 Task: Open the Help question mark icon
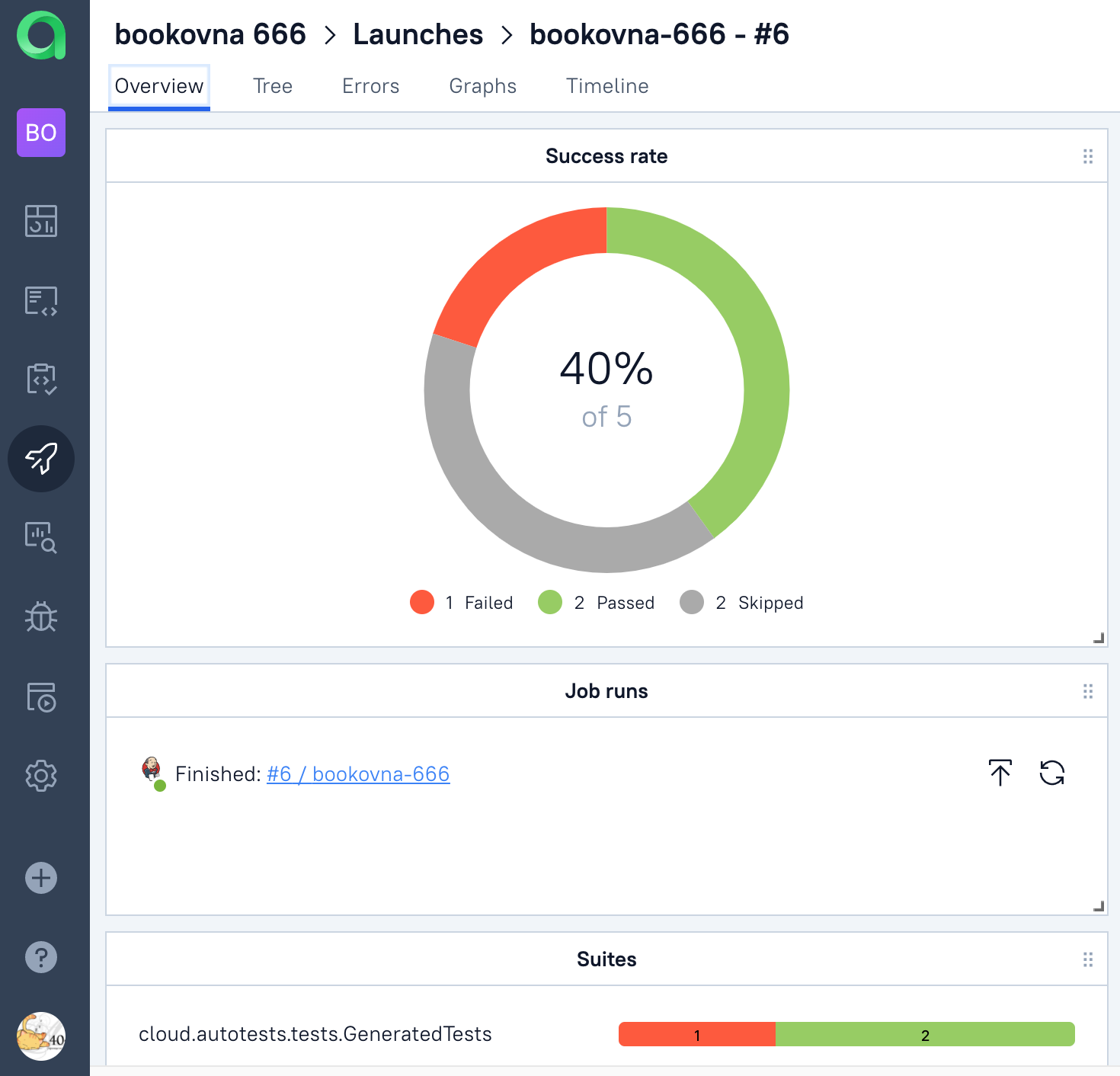[x=41, y=957]
